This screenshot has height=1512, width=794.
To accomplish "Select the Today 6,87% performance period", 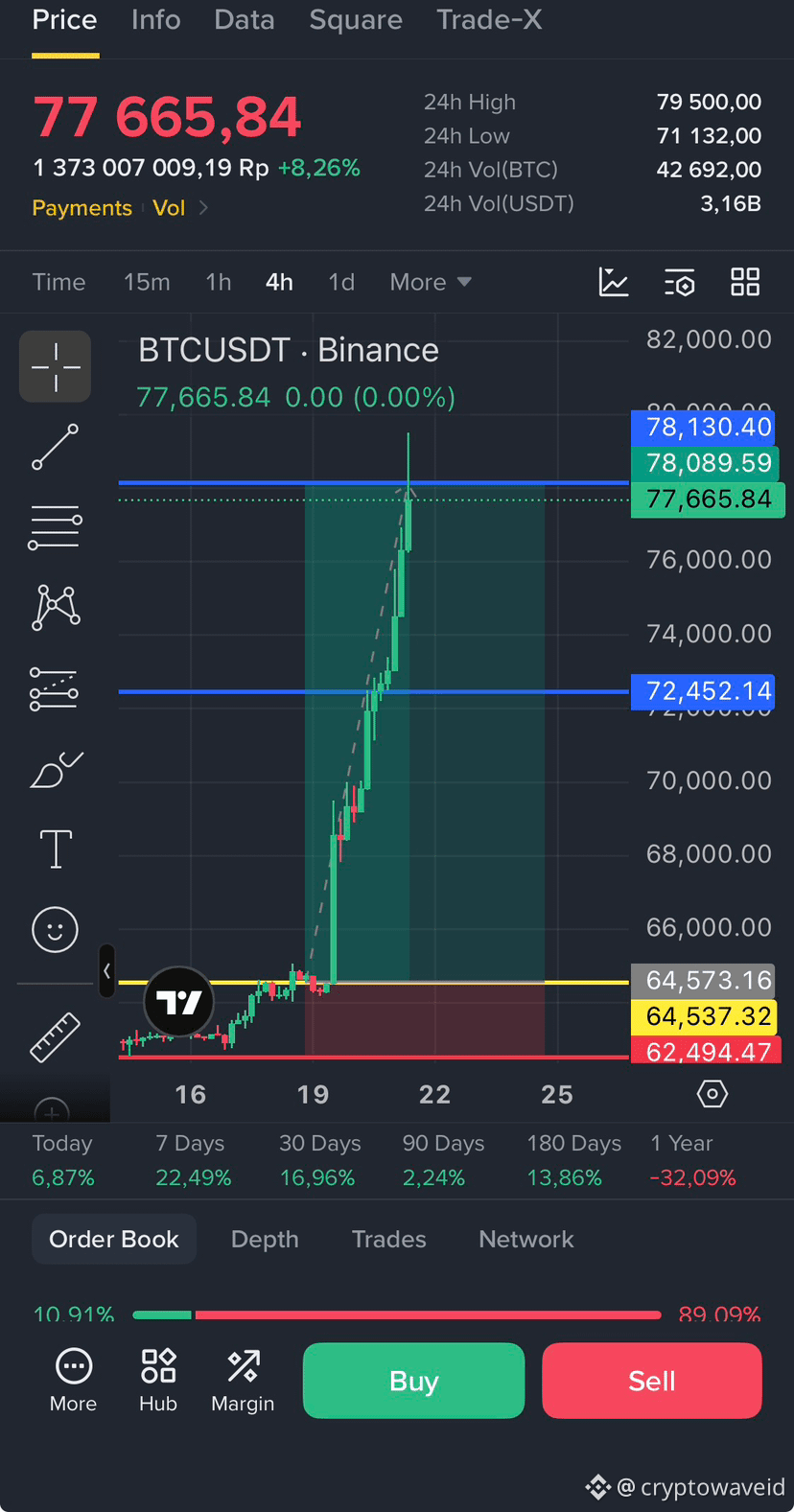I will (63, 1160).
